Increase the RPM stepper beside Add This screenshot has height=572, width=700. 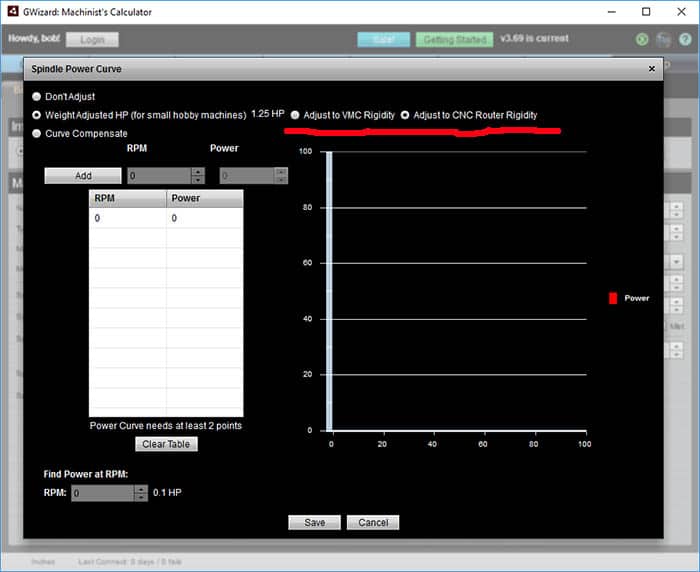[198, 171]
